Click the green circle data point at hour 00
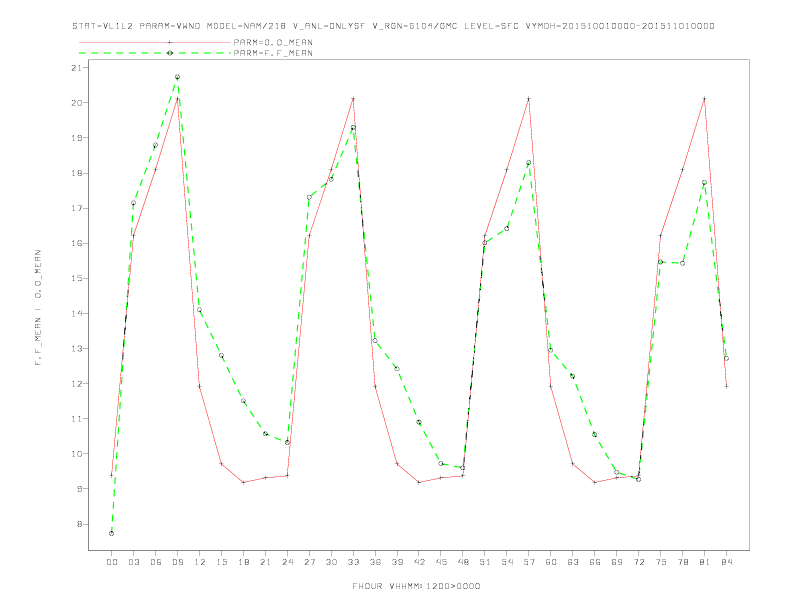Viewport: 792px width, 612px height. pyautogui.click(x=111, y=533)
